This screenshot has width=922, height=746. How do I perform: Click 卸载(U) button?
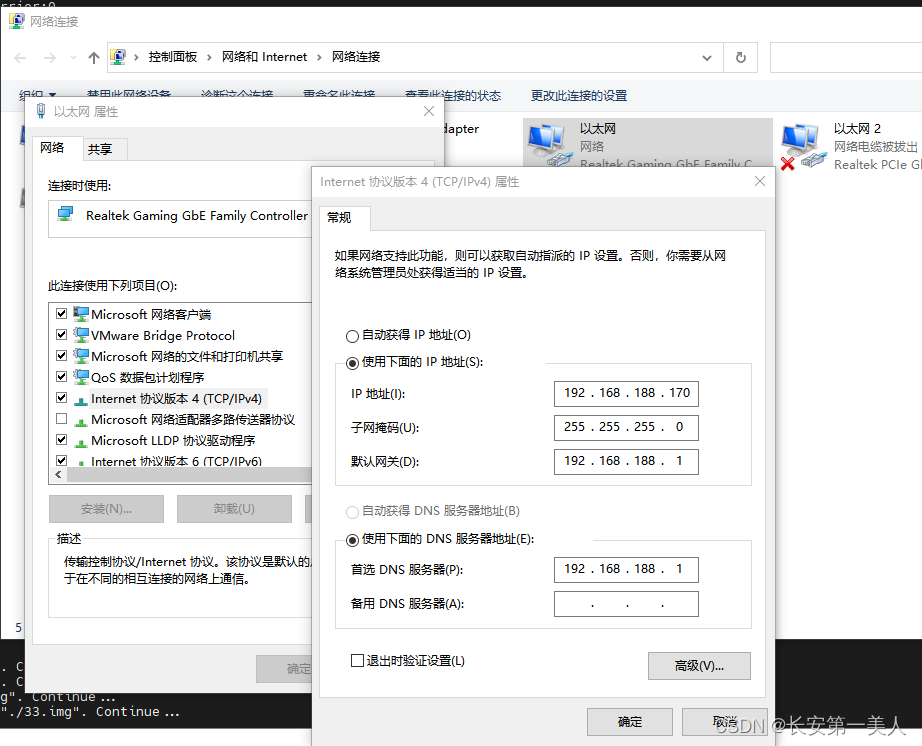tap(234, 509)
